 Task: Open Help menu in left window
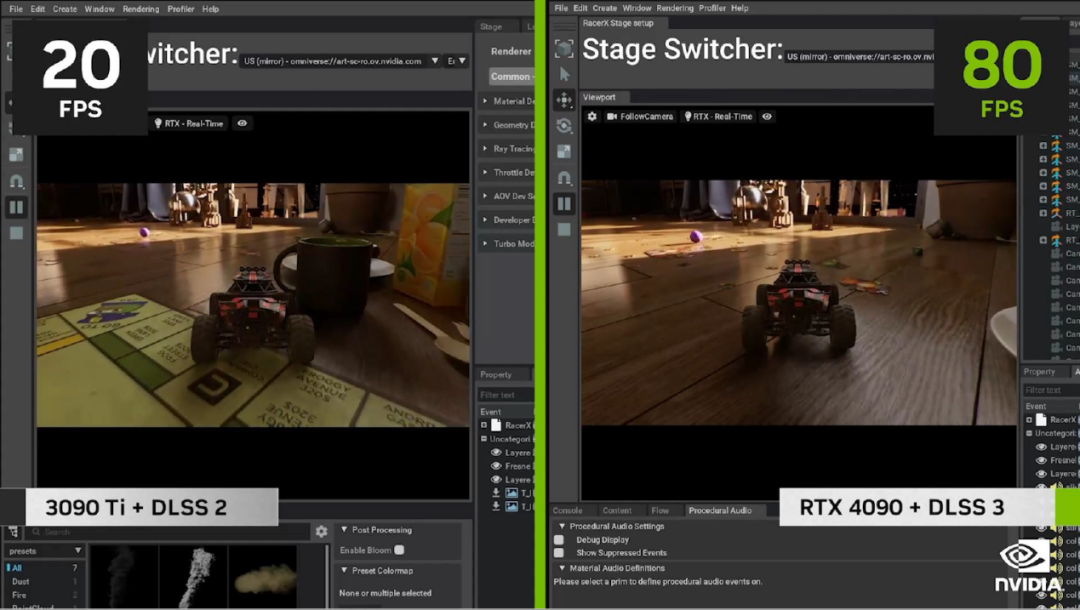211,9
